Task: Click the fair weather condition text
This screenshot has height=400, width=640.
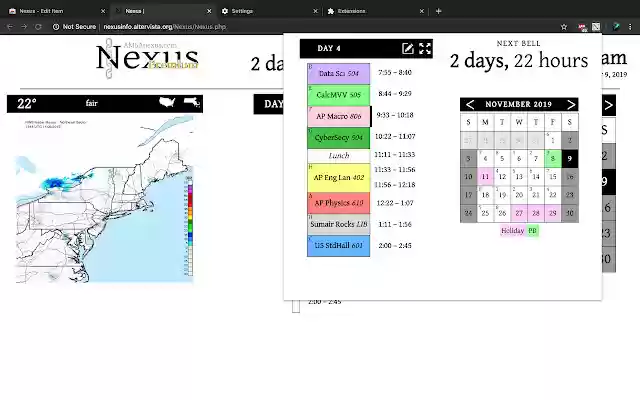Action: (91, 103)
